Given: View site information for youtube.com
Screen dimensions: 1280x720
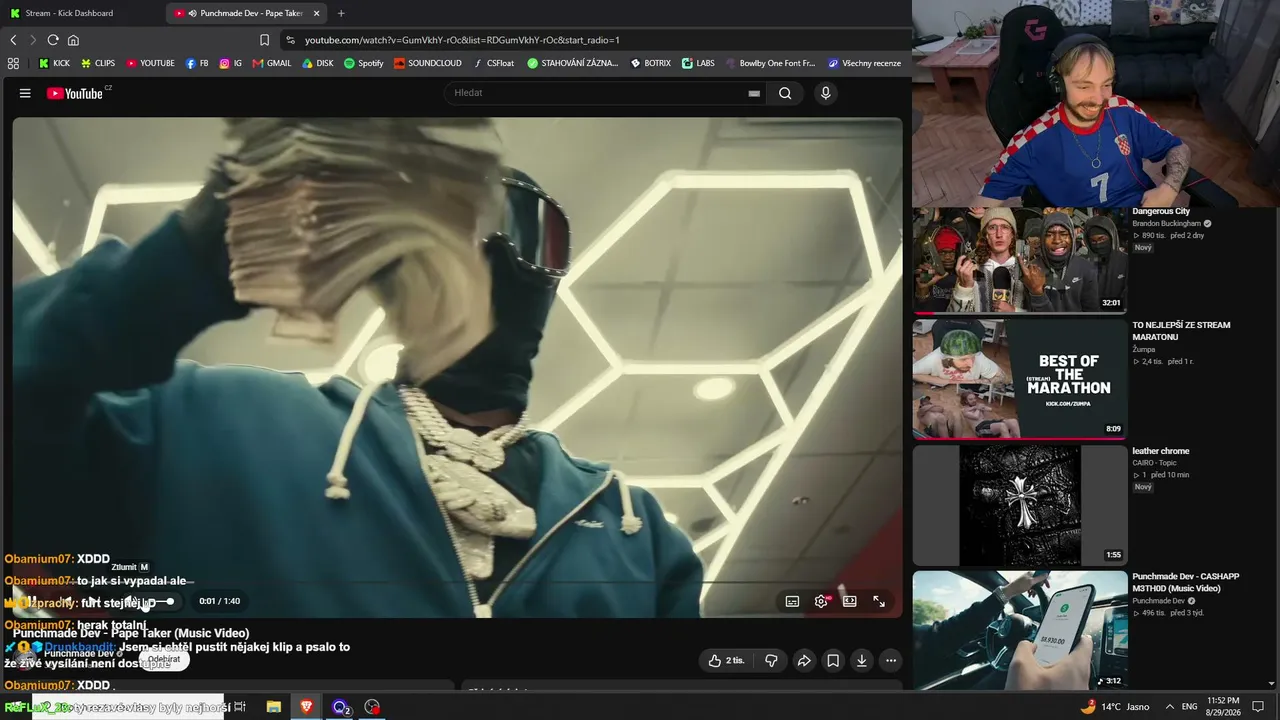Looking at the screenshot, I should pos(290,40).
